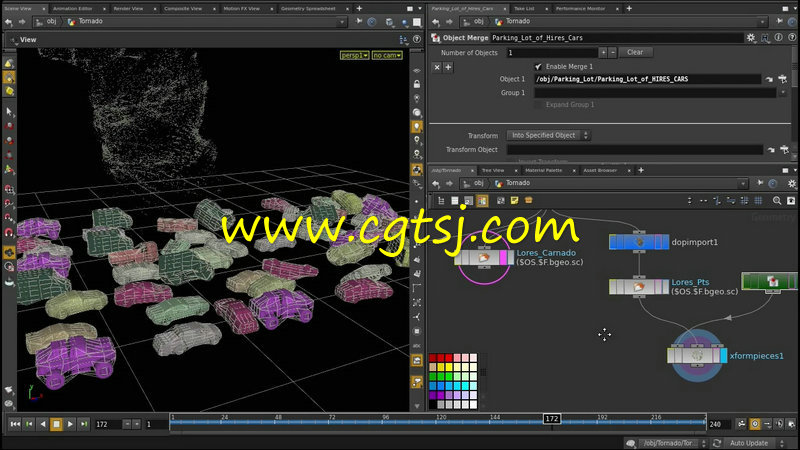Show the sticky note tool in network toolbar
Viewport: 800px width, 450px height.
[514, 201]
